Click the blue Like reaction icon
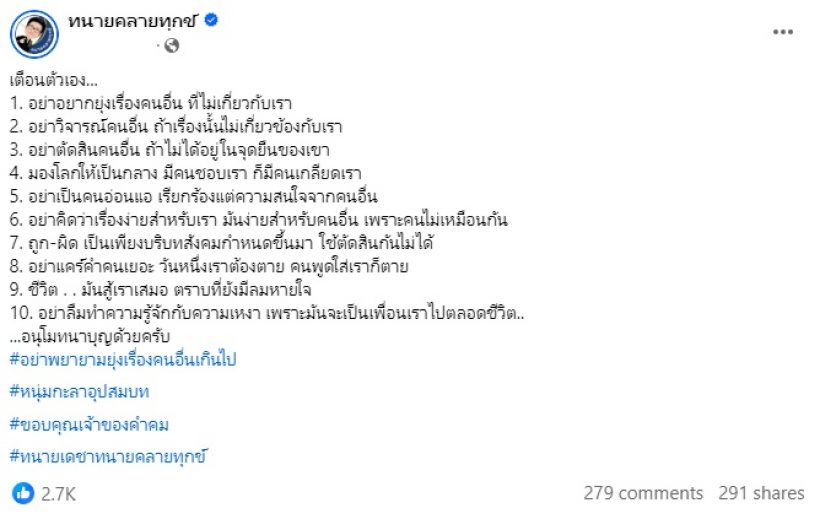Viewport: 820px width, 519px height. (22, 493)
